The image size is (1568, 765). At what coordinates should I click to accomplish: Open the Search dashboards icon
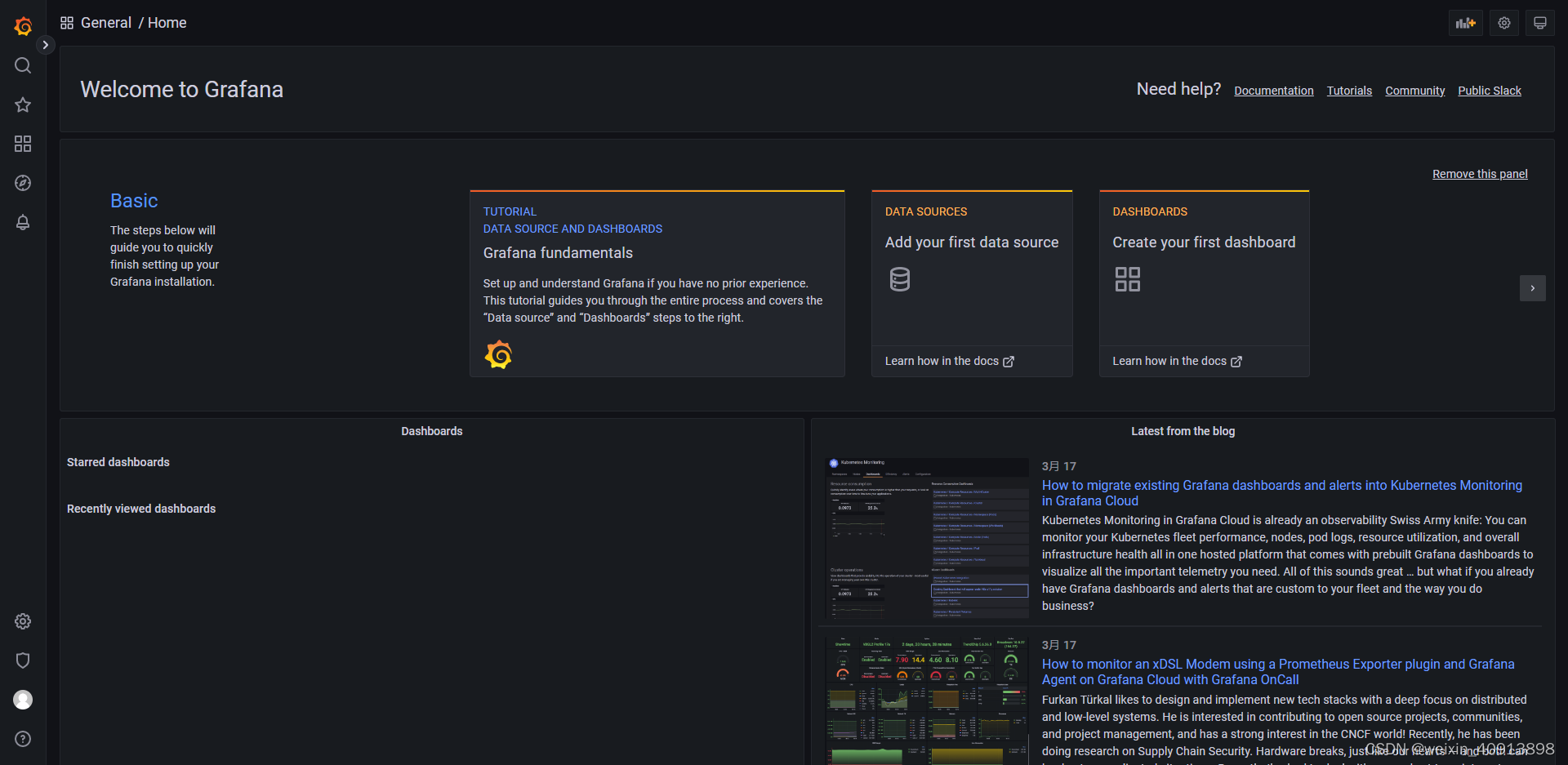coord(23,65)
